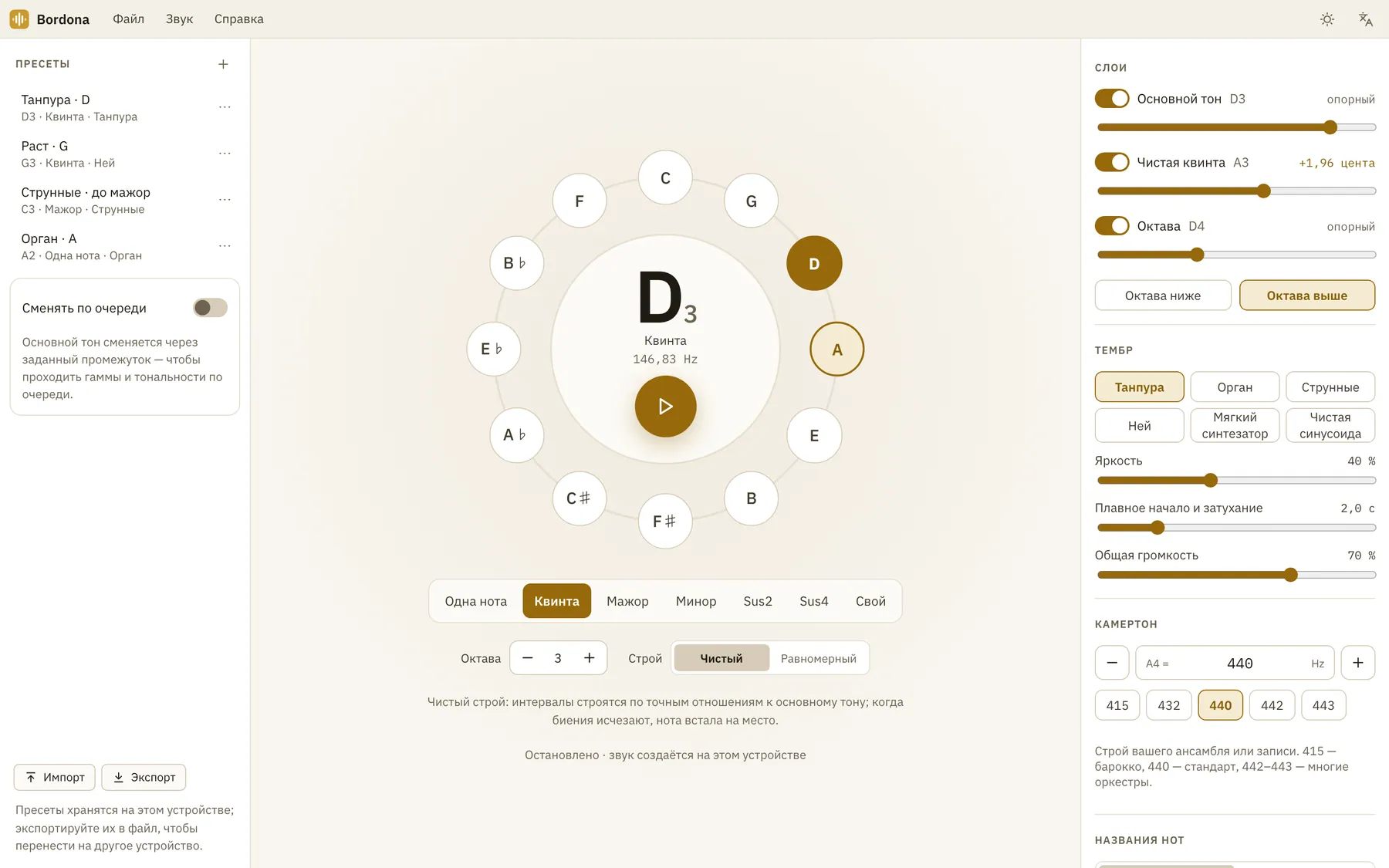Choose the Мягкий синтезатор timbre
Viewport: 1389px width, 868px height.
point(1235,425)
